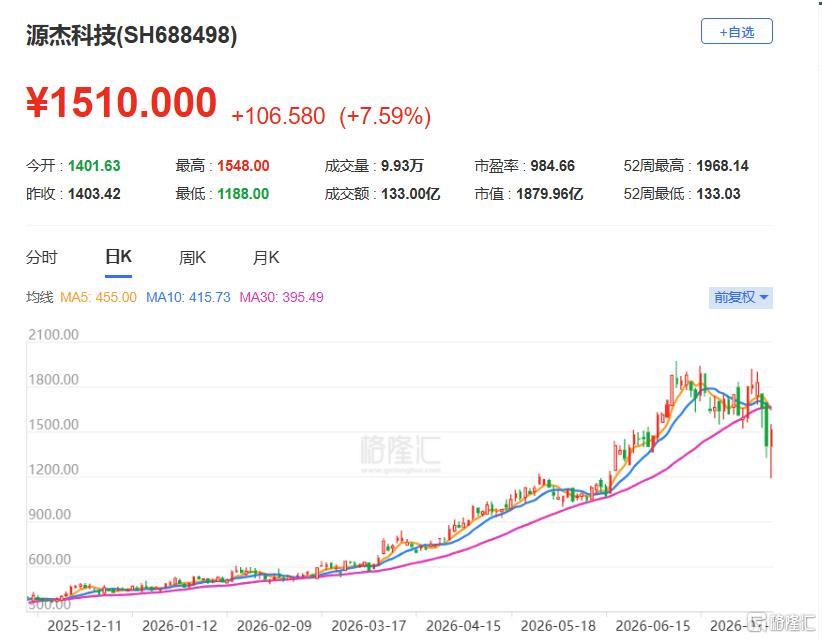The width and height of the screenshot is (822, 639).
Task: Click the last candlestick on the chart
Action: click(771, 453)
